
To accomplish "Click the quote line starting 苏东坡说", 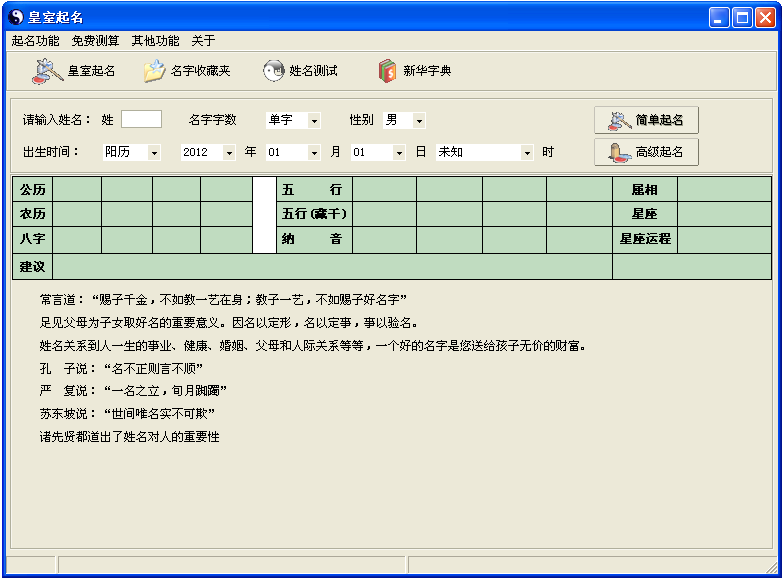I will [127, 414].
